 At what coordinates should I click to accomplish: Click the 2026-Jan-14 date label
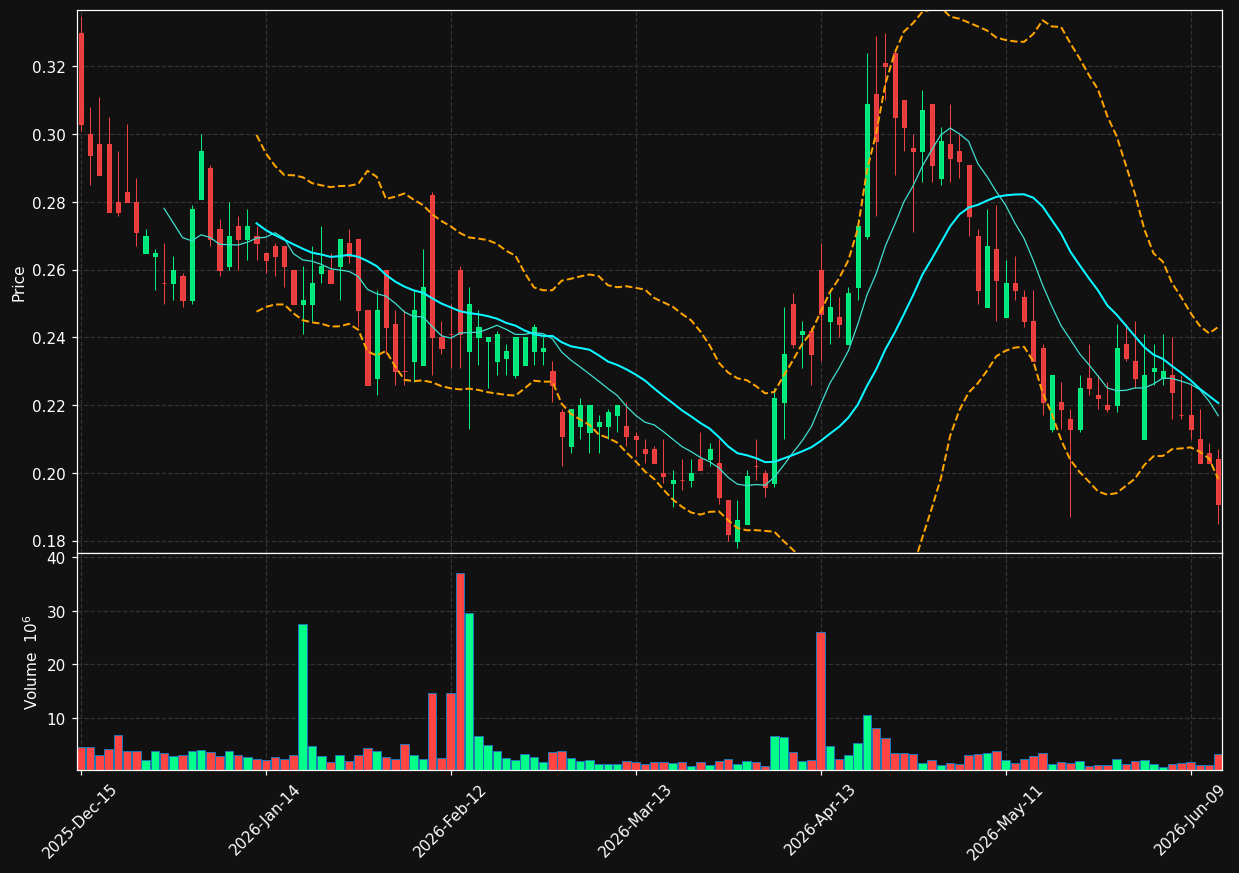266,821
